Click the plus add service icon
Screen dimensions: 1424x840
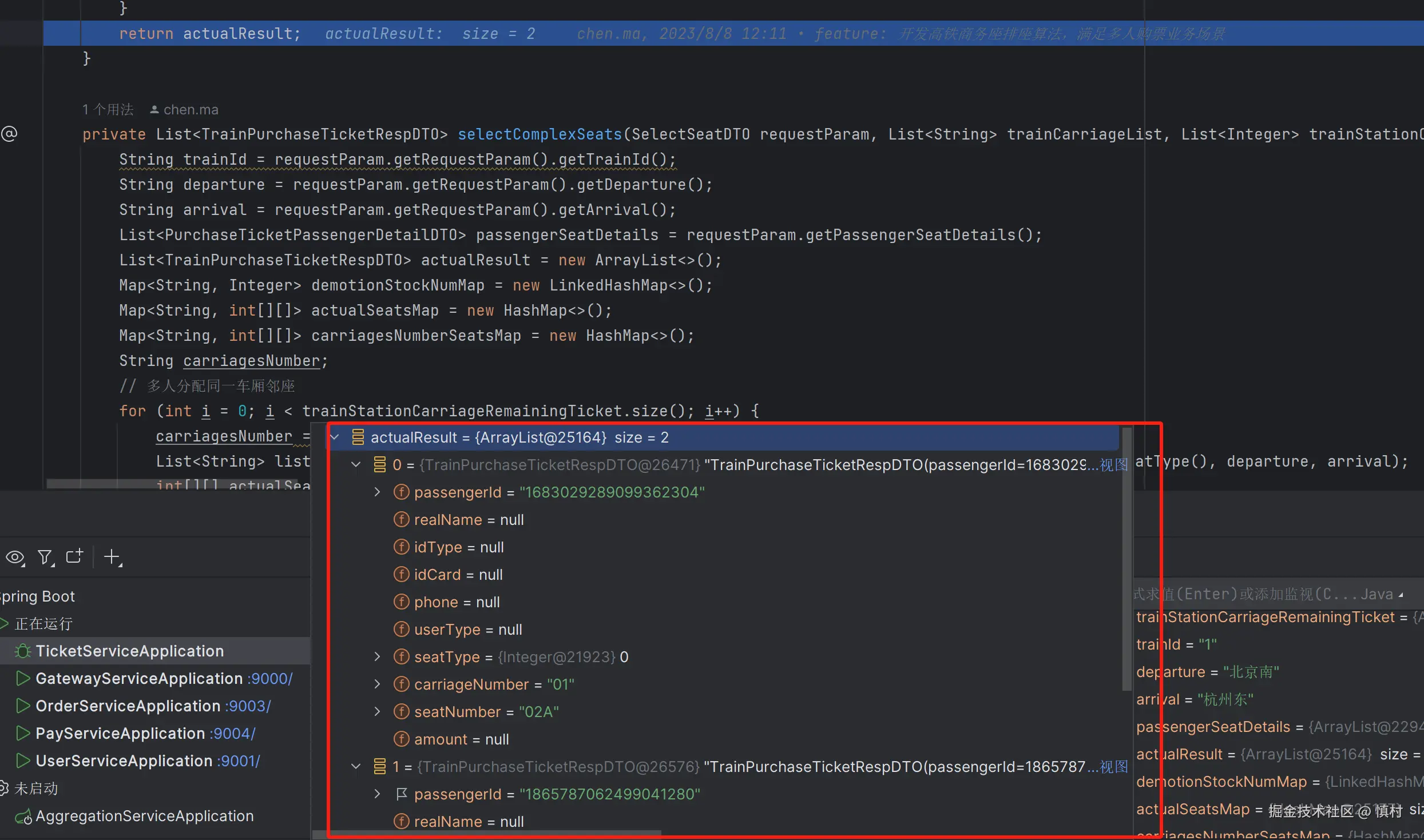(x=112, y=557)
